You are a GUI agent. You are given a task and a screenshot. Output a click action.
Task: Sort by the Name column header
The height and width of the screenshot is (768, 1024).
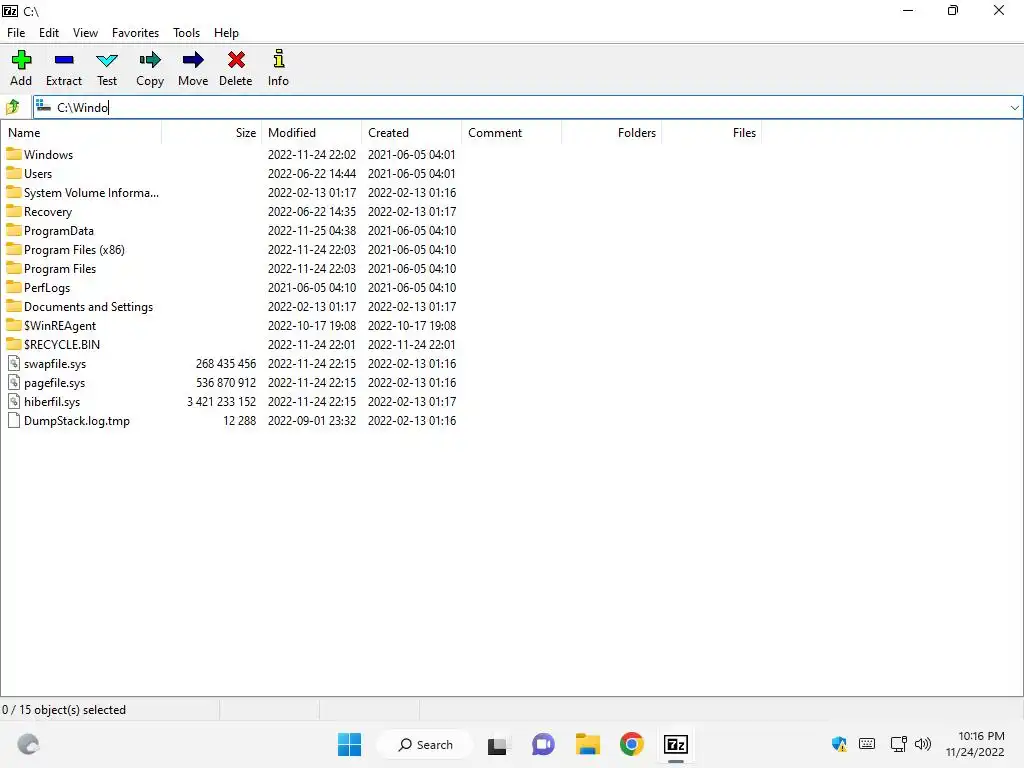pos(81,133)
